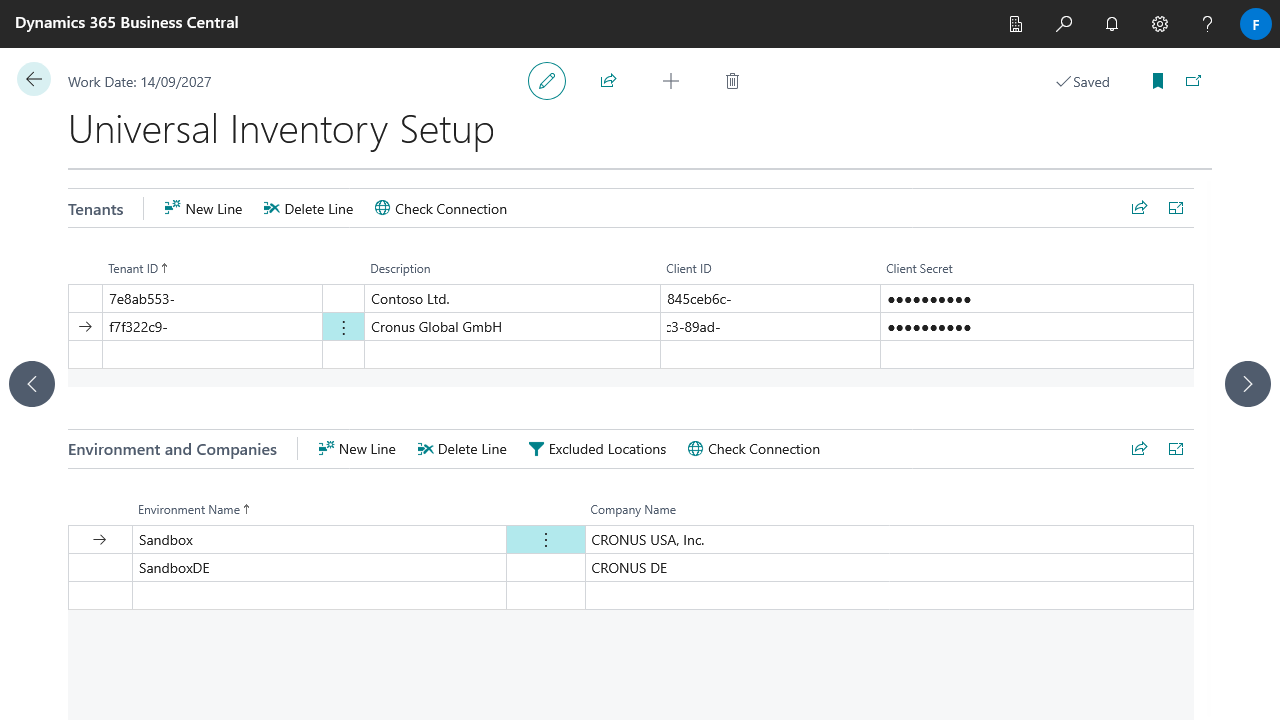This screenshot has height=720, width=1280.
Task: Toggle edit mode with pencil icon
Action: [x=547, y=81]
